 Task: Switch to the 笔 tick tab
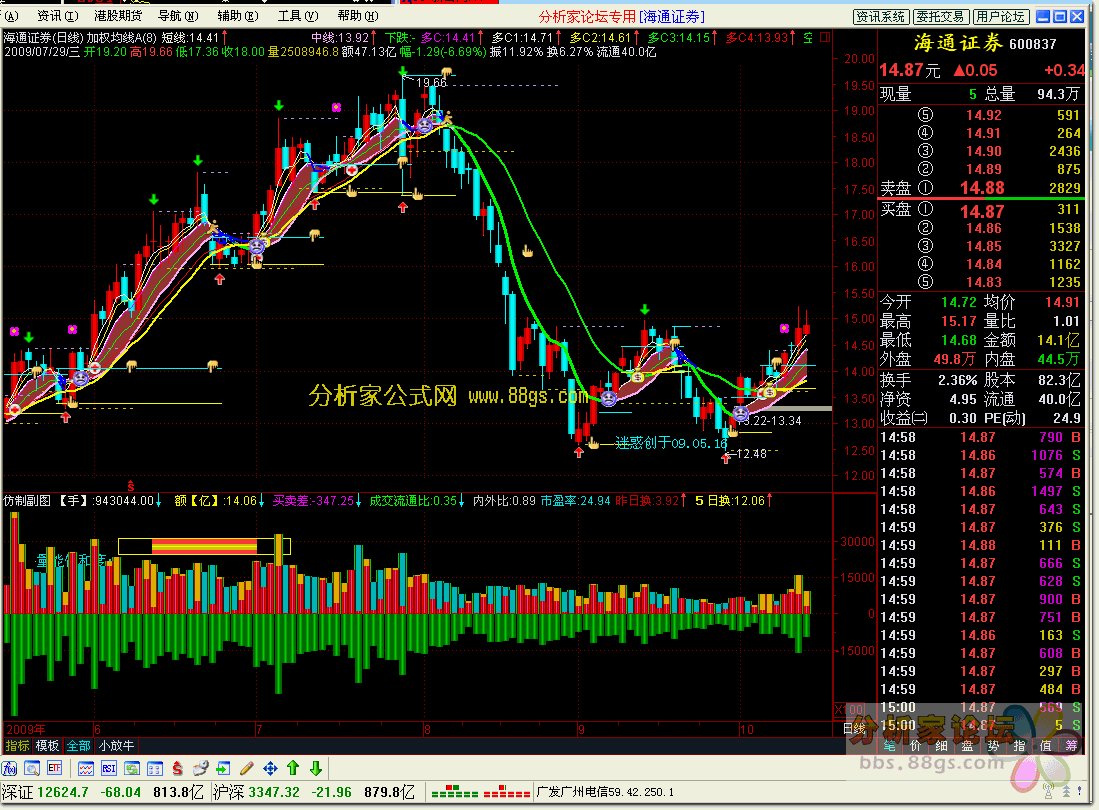click(890, 746)
